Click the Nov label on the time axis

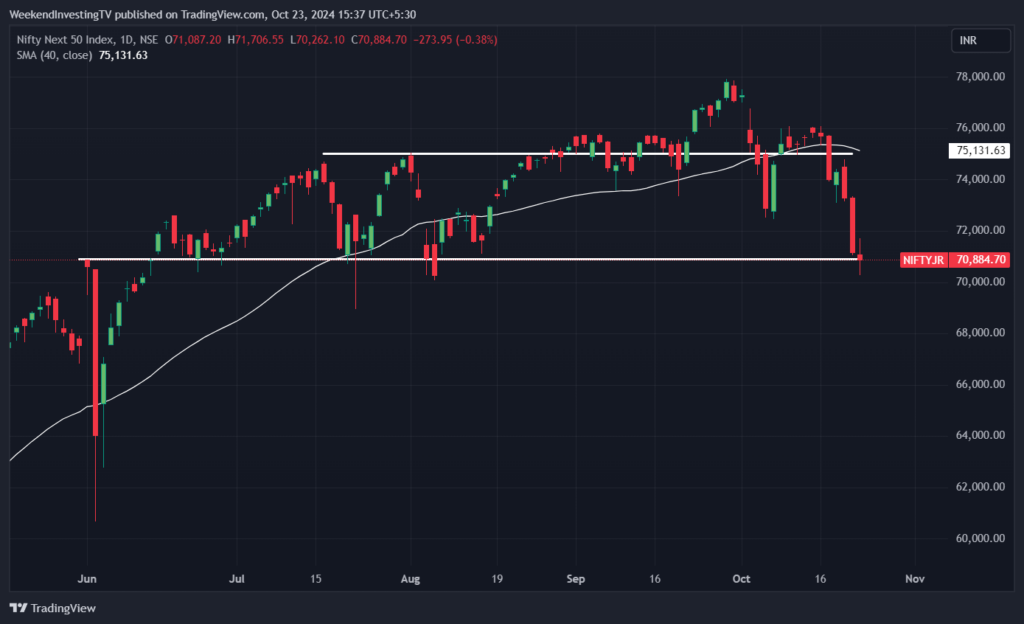point(913,578)
